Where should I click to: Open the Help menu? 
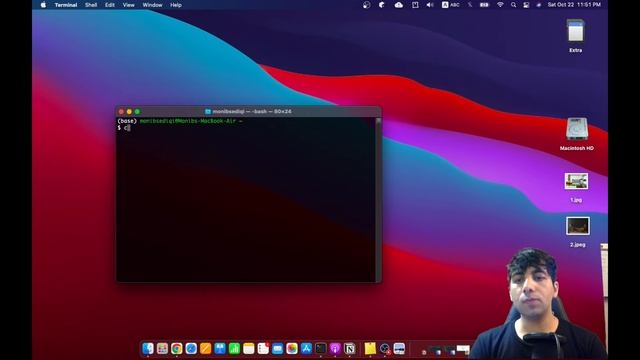176,5
